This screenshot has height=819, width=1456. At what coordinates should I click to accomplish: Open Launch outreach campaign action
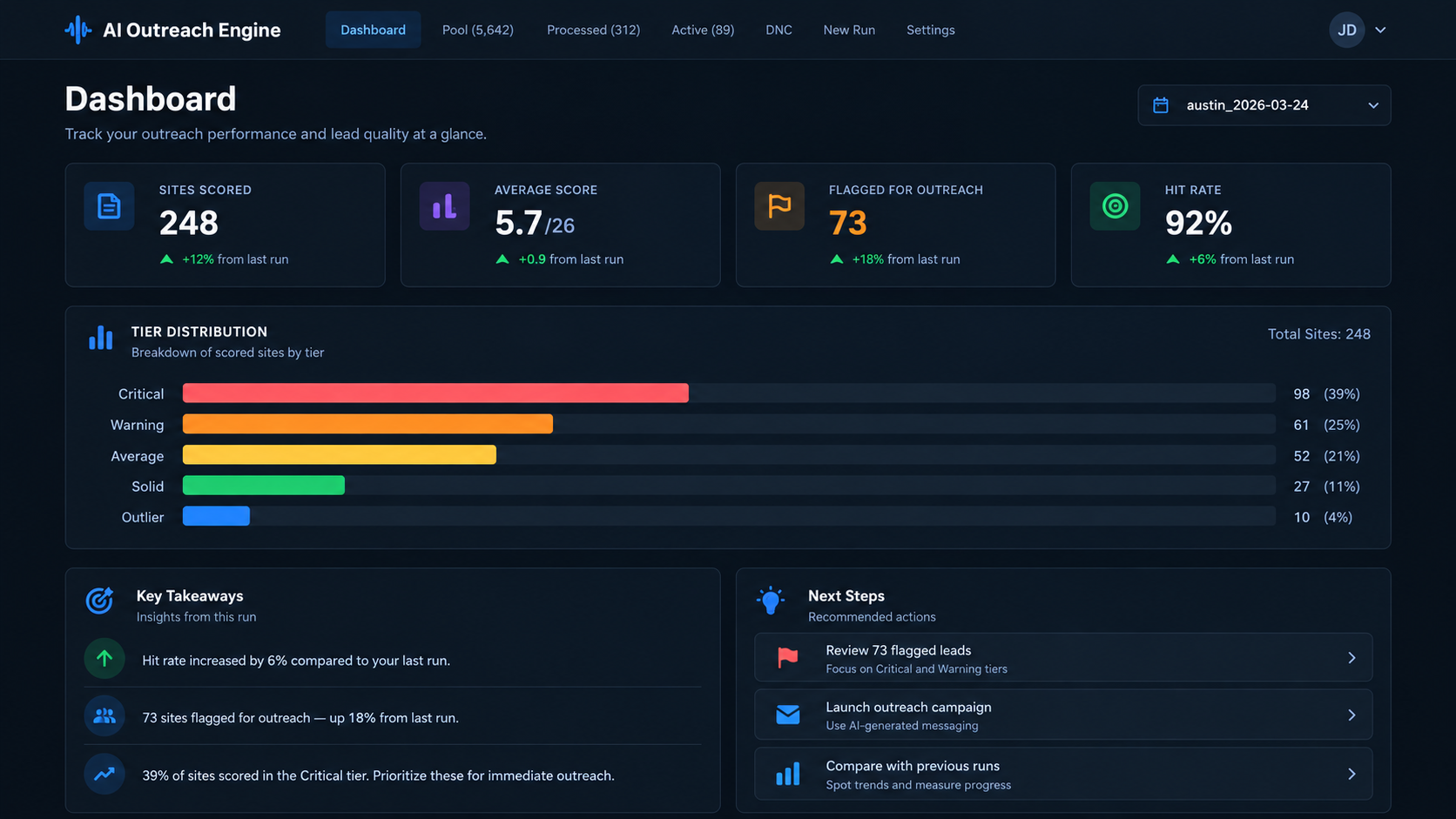(1063, 715)
